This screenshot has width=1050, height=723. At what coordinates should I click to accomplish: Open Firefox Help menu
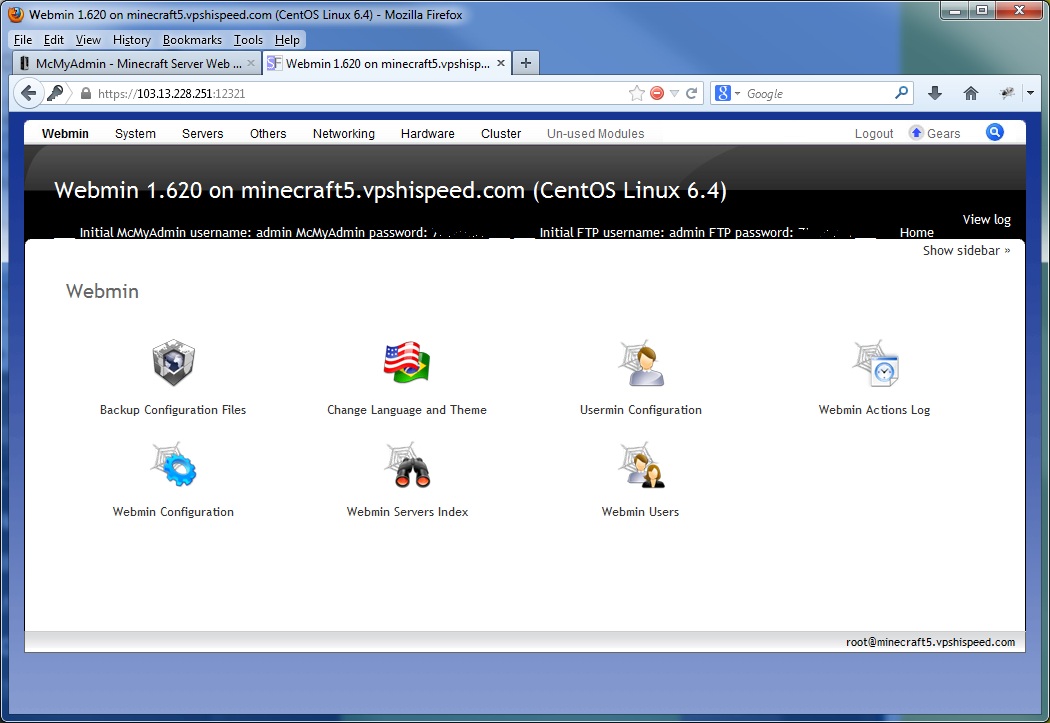[287, 39]
